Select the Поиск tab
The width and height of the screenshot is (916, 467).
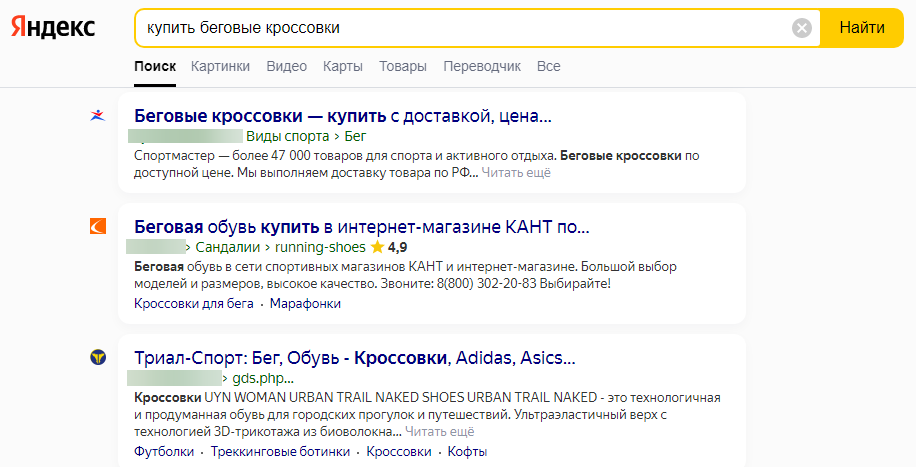click(x=155, y=67)
